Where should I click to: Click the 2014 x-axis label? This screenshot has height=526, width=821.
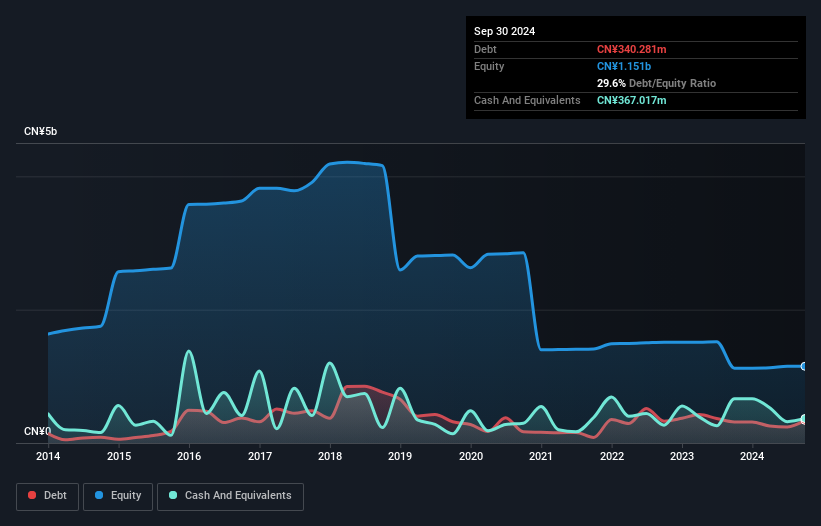[48, 456]
